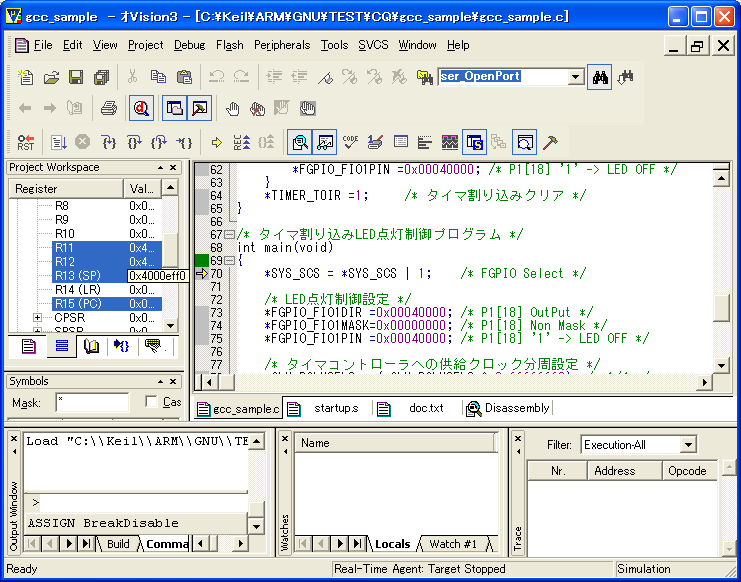This screenshot has height=582, width=741.
Task: Close the Project Workspace panel
Action: pos(173,168)
